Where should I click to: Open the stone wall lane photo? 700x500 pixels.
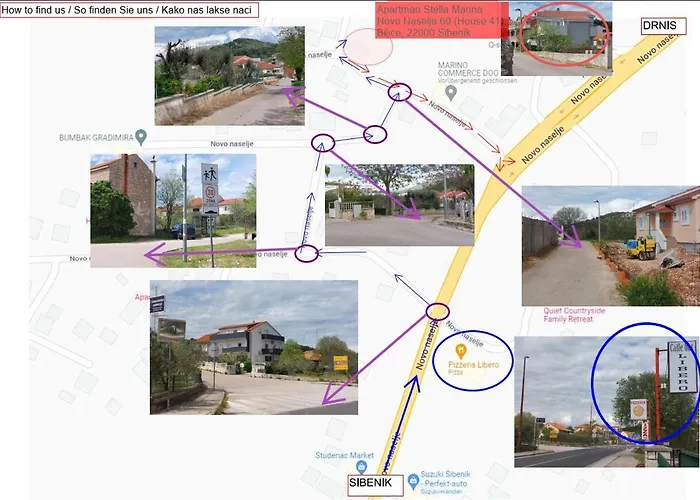[229, 75]
